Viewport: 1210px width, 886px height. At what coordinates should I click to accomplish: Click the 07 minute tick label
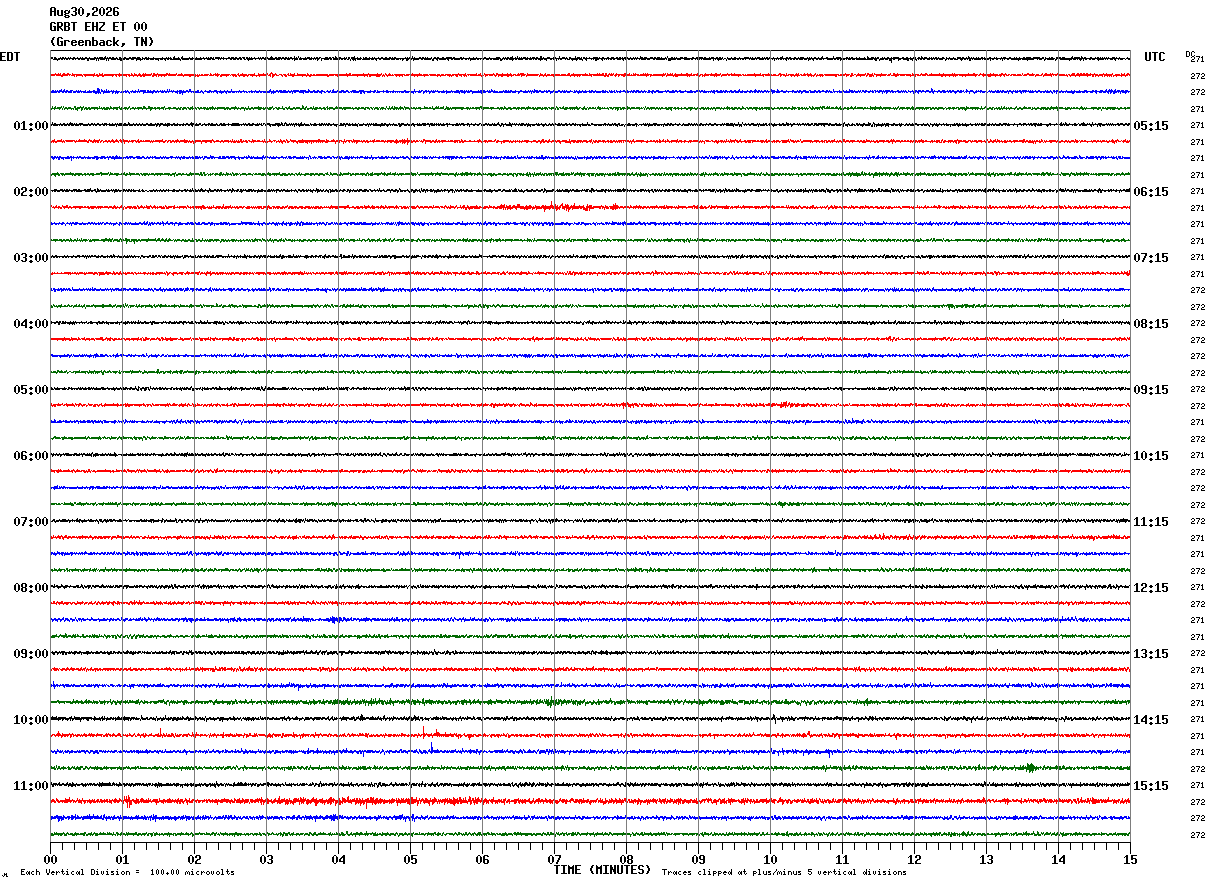554,859
